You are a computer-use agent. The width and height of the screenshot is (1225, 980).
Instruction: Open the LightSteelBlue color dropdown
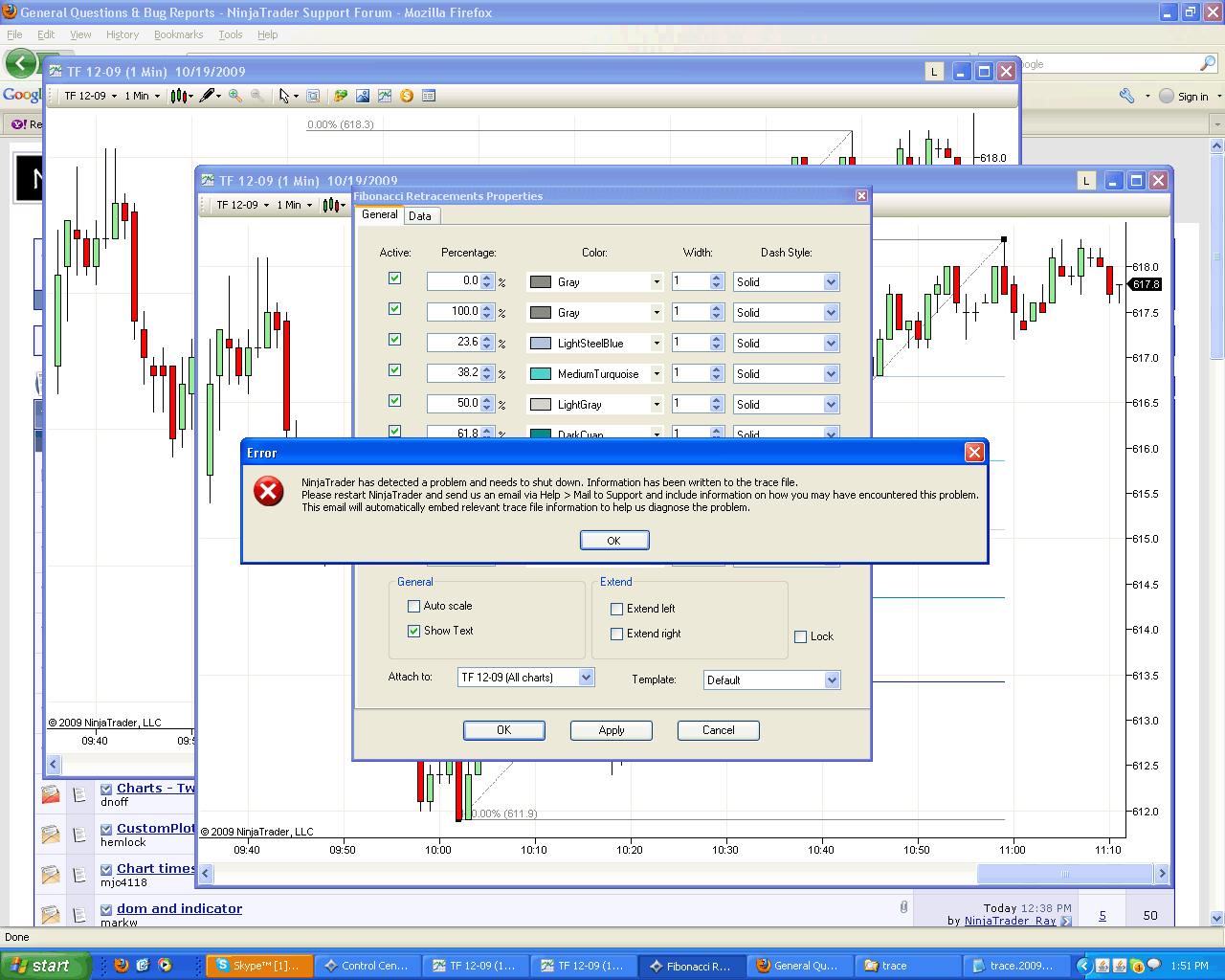[x=657, y=344]
